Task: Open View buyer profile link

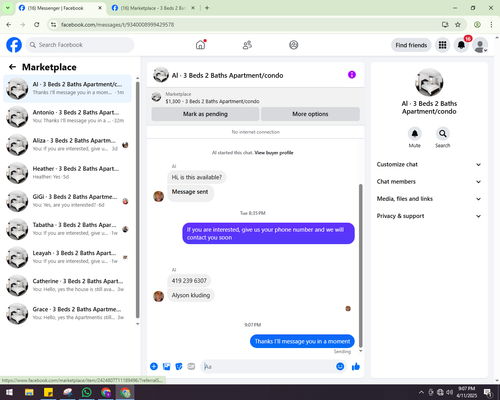Action: click(274, 153)
